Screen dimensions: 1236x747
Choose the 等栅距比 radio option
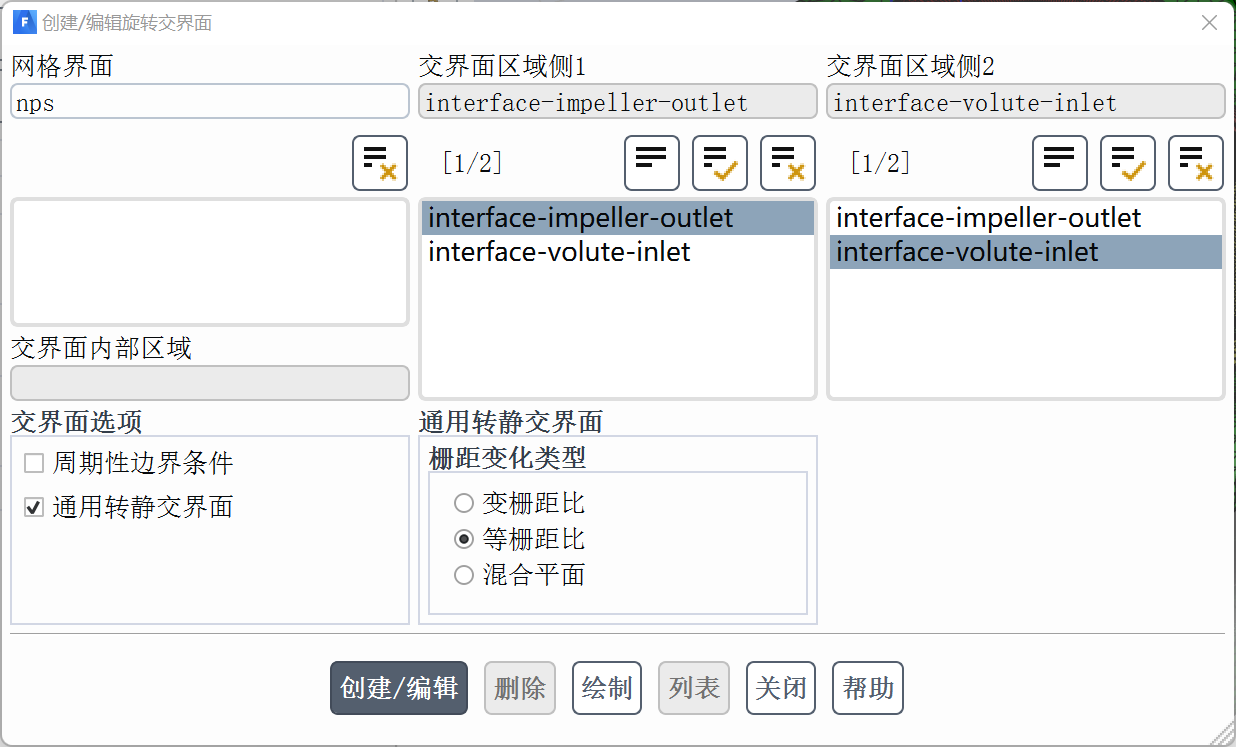pyautogui.click(x=464, y=540)
